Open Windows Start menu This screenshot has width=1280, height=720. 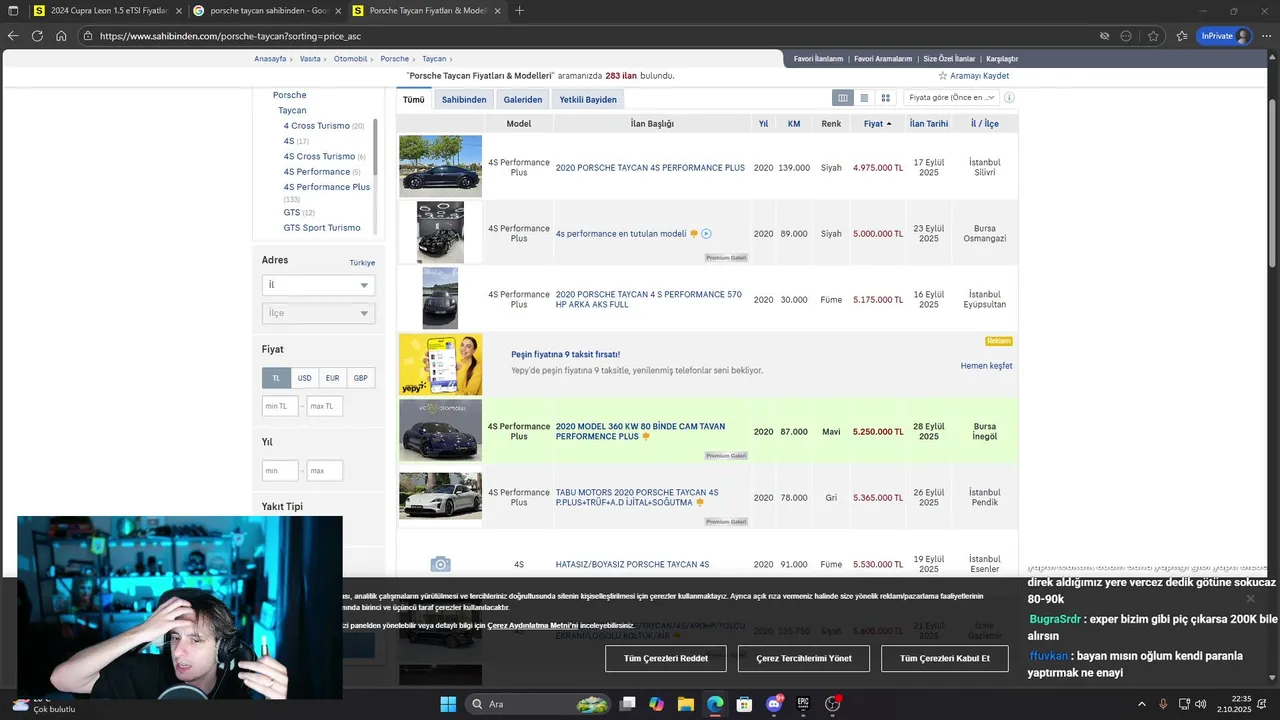click(x=448, y=704)
